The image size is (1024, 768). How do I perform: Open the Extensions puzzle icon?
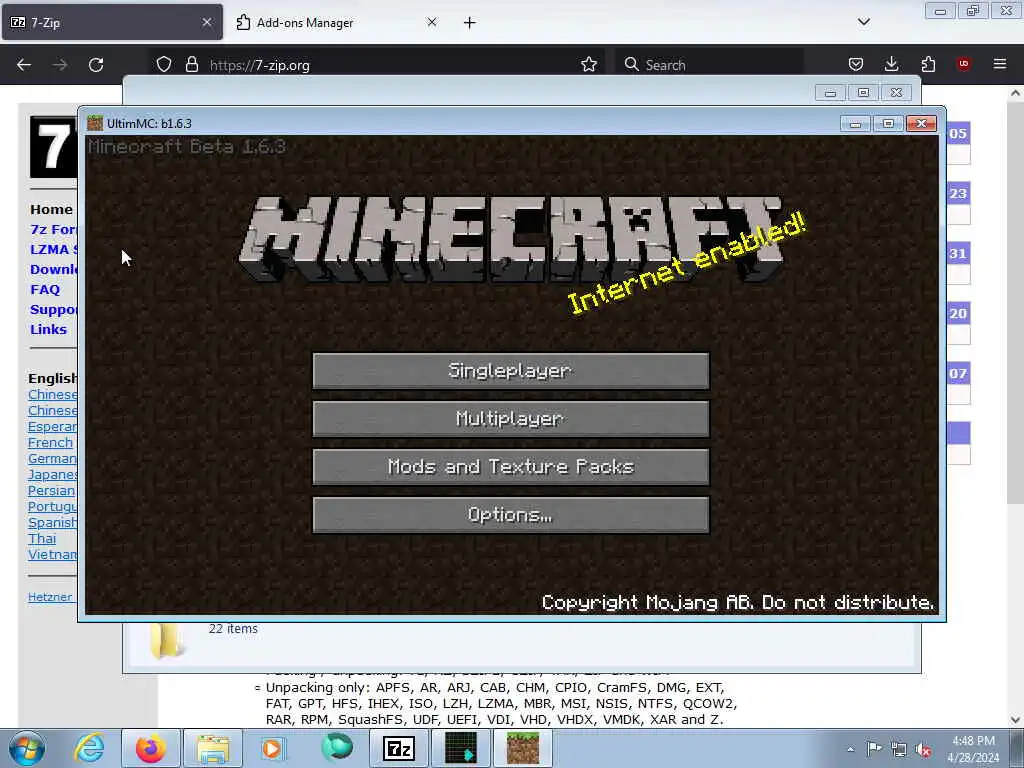928,65
